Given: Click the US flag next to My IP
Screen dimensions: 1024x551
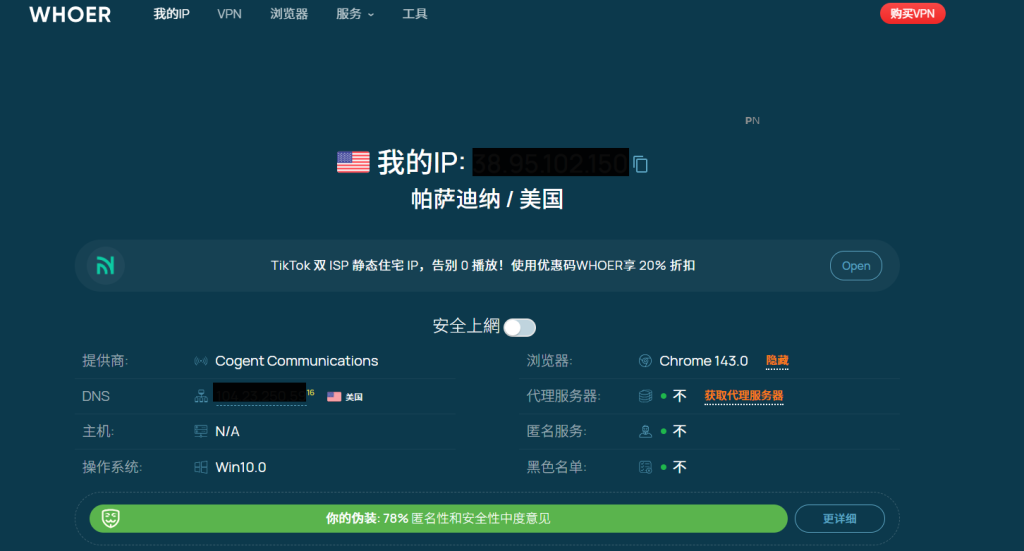Looking at the screenshot, I should (x=353, y=162).
